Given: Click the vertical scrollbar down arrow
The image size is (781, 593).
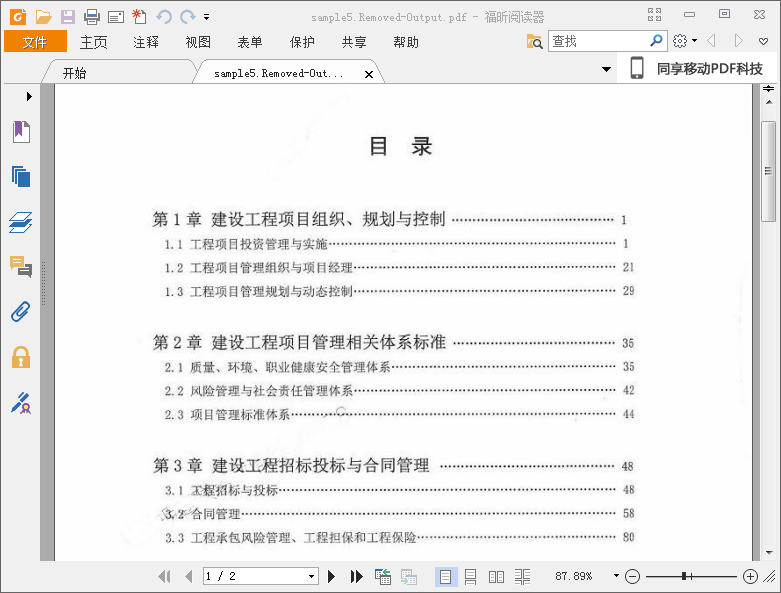Looking at the screenshot, I should point(769,553).
